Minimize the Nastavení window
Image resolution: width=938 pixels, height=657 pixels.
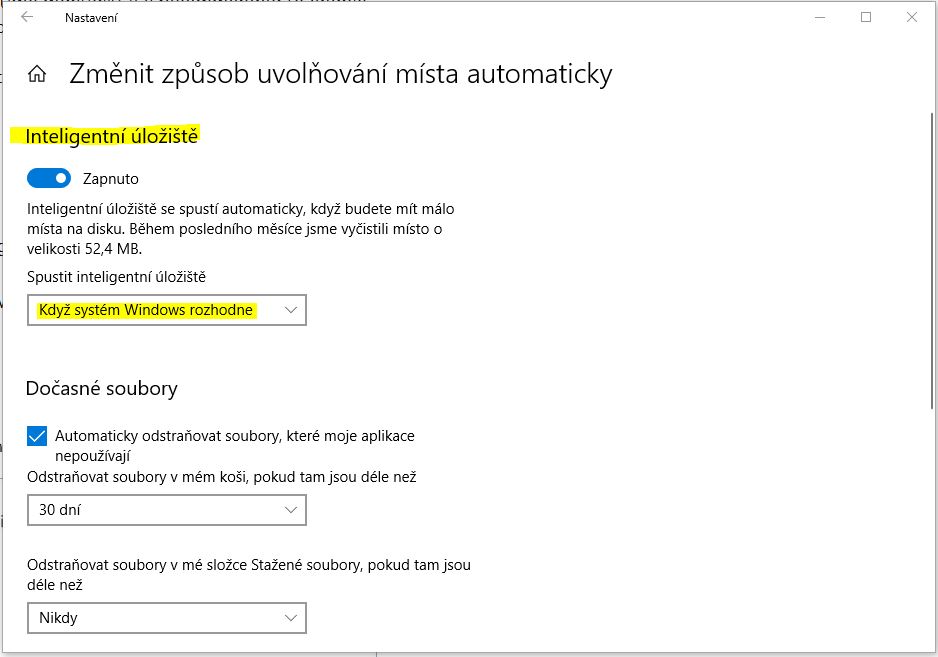820,17
